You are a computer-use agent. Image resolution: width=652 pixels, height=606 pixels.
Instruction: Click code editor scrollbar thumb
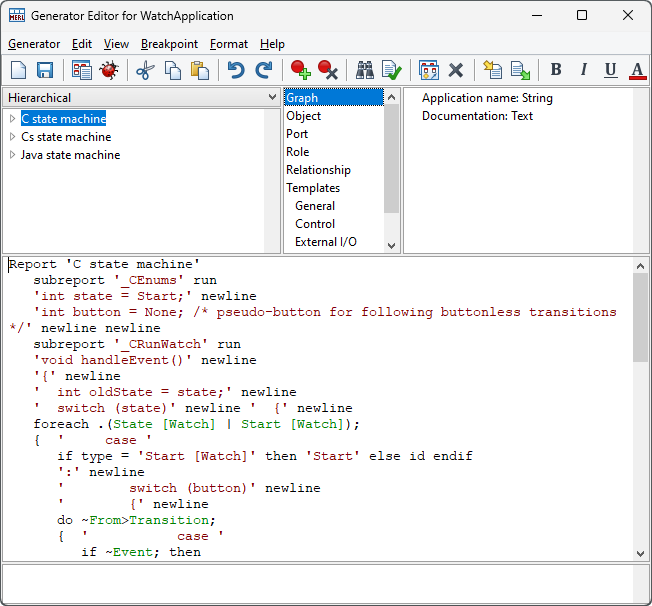click(x=640, y=318)
